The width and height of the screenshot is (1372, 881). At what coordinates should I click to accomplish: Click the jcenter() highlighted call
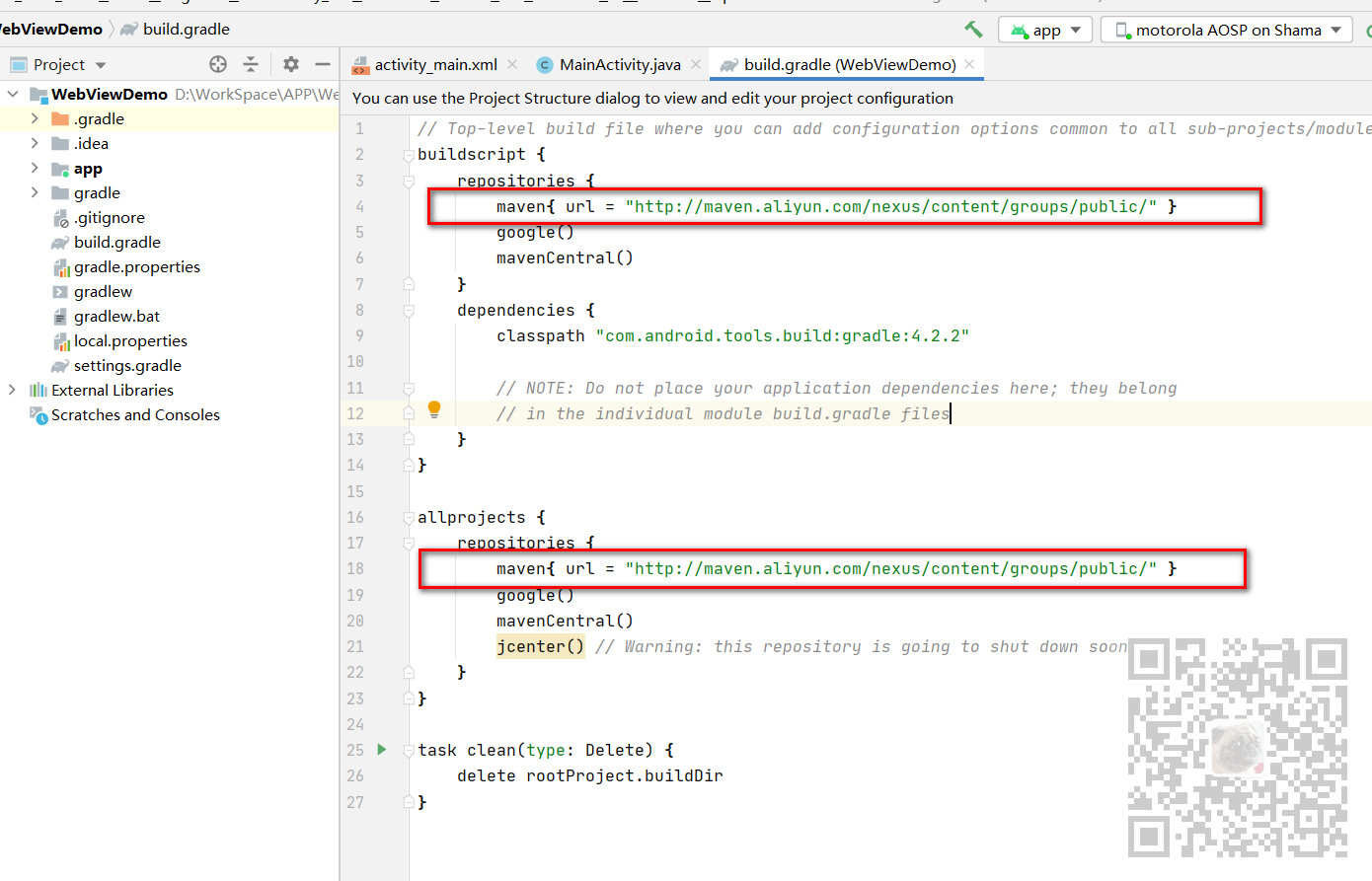click(540, 646)
